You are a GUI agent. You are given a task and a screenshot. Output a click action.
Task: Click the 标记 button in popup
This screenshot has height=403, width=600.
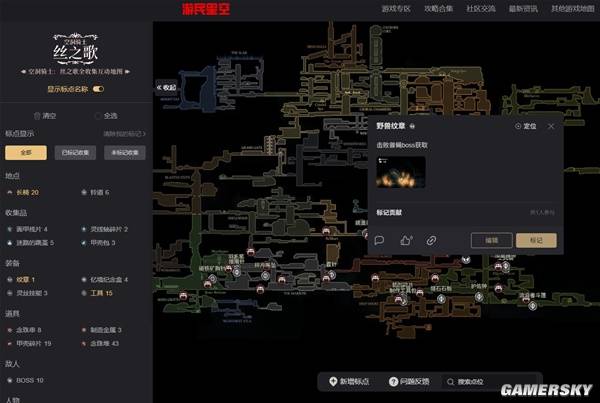click(535, 240)
